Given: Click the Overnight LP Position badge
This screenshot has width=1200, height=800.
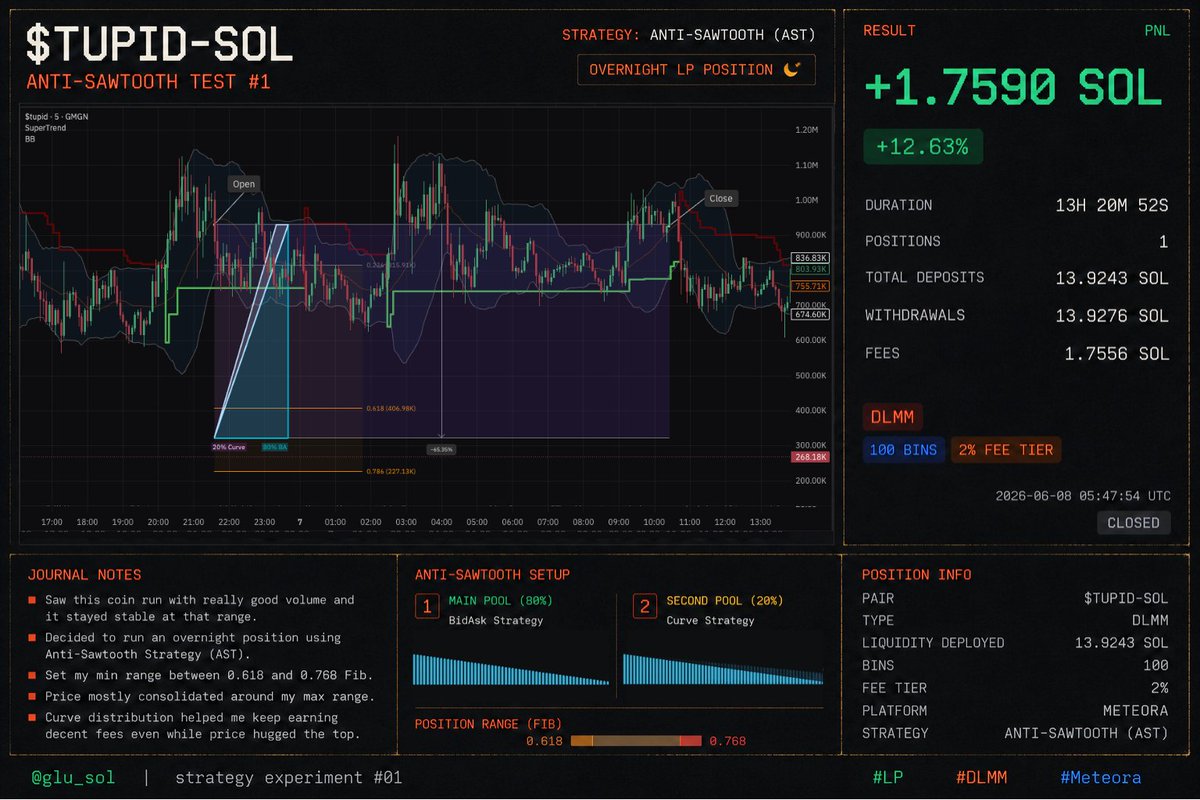Looking at the screenshot, I should point(696,70).
